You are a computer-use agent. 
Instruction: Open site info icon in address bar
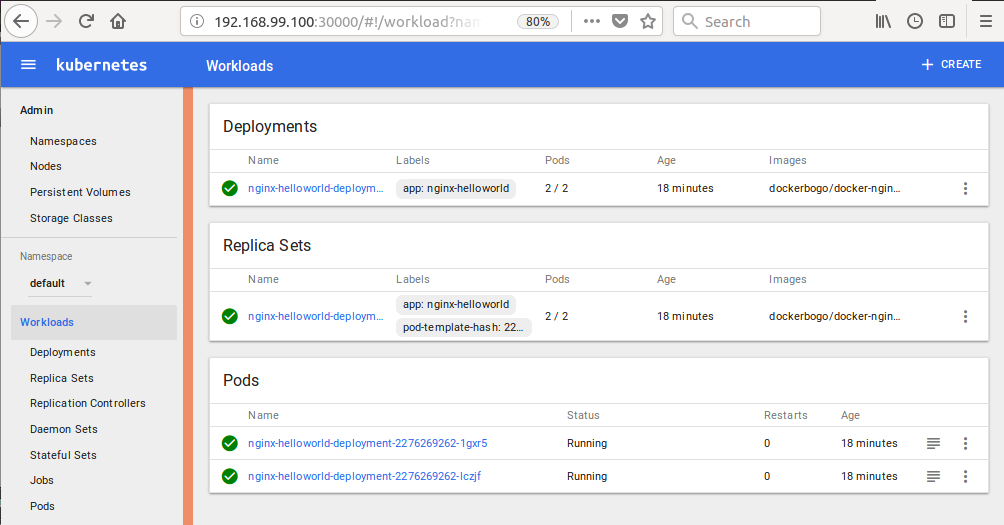click(197, 21)
